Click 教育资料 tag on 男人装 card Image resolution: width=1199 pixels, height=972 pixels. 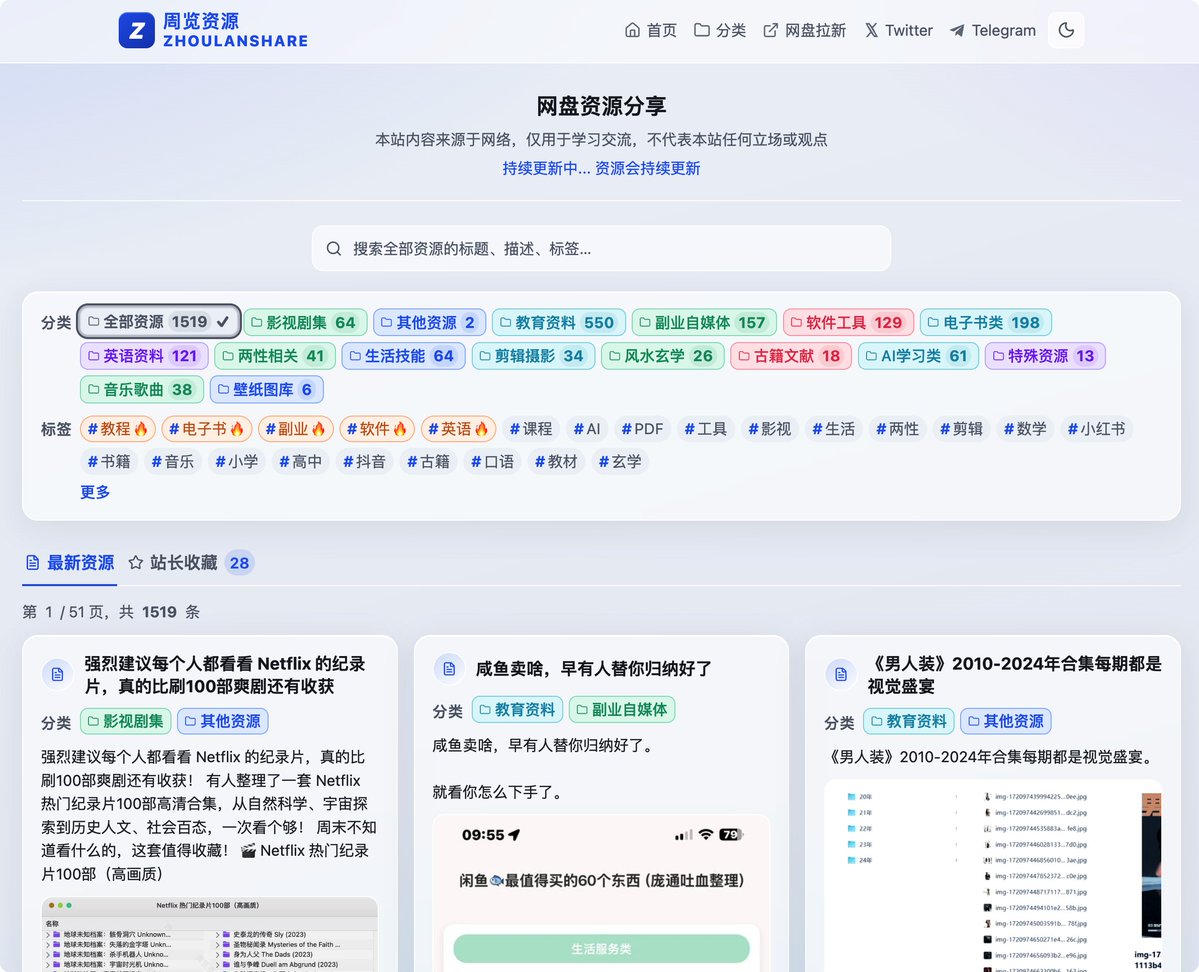[x=909, y=721]
